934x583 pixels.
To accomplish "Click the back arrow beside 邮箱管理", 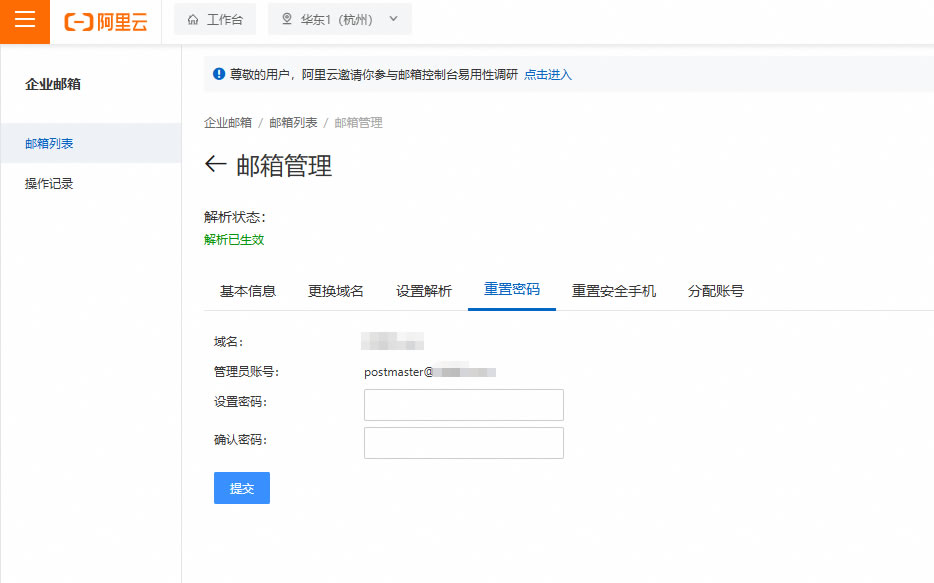I will click(215, 165).
